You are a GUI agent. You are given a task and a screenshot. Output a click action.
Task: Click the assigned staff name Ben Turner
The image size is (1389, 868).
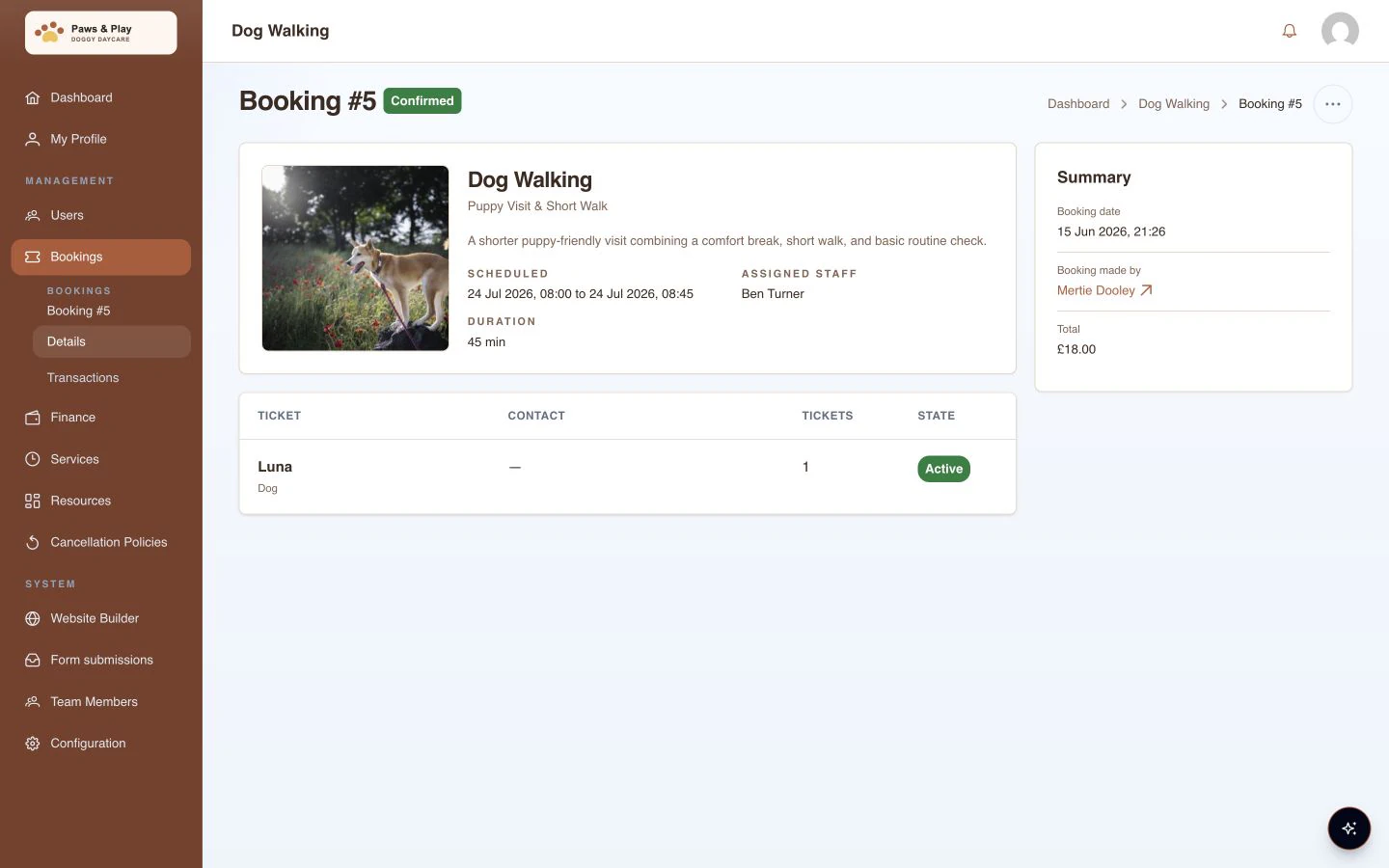[x=773, y=294]
